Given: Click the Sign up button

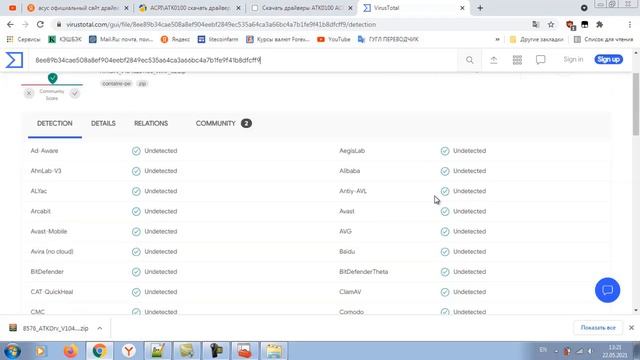Looking at the screenshot, I should [609, 60].
